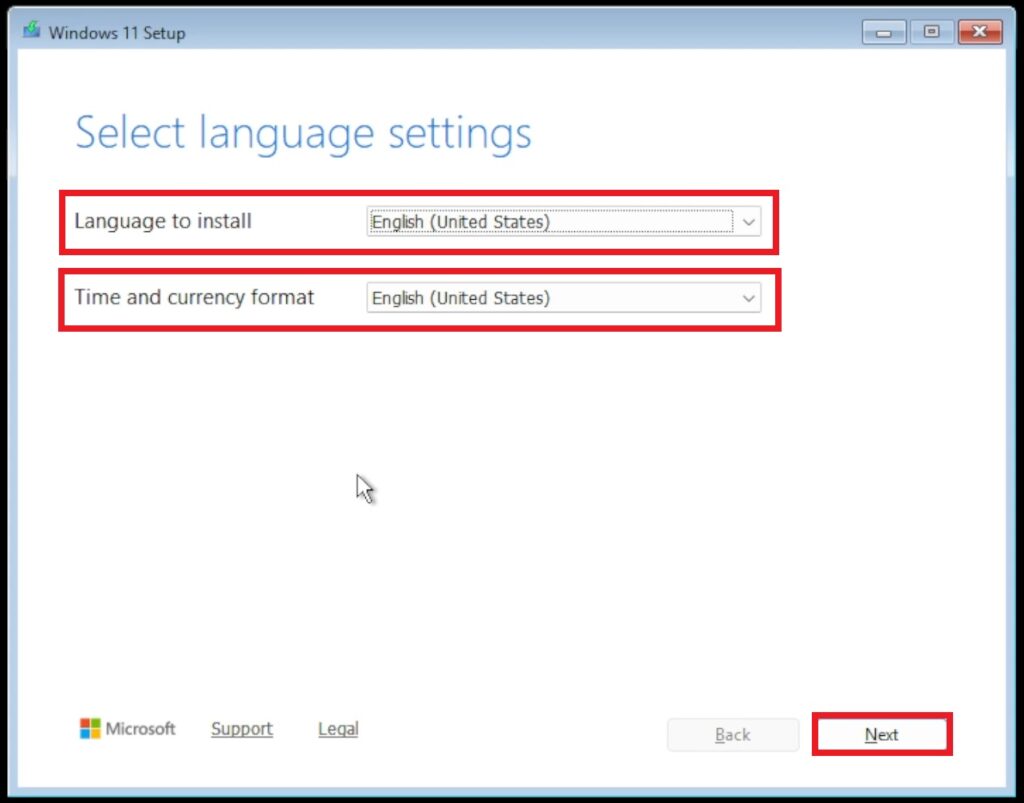Click the disabled Back button
The image size is (1024, 803).
pyautogui.click(x=733, y=735)
